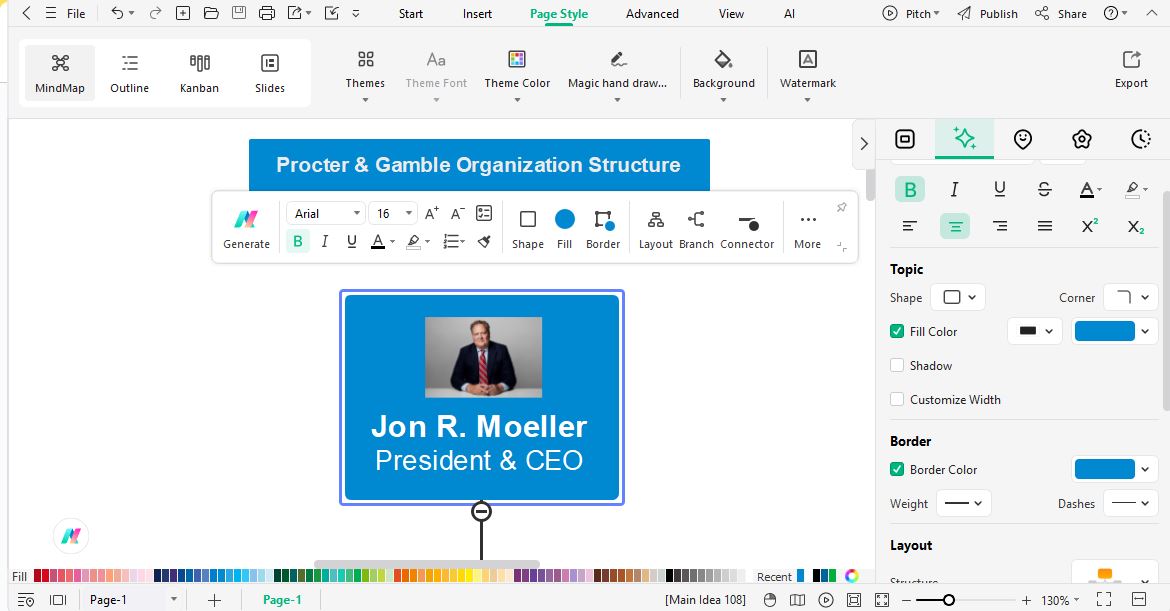Toggle underline in the right panel

(1000, 189)
